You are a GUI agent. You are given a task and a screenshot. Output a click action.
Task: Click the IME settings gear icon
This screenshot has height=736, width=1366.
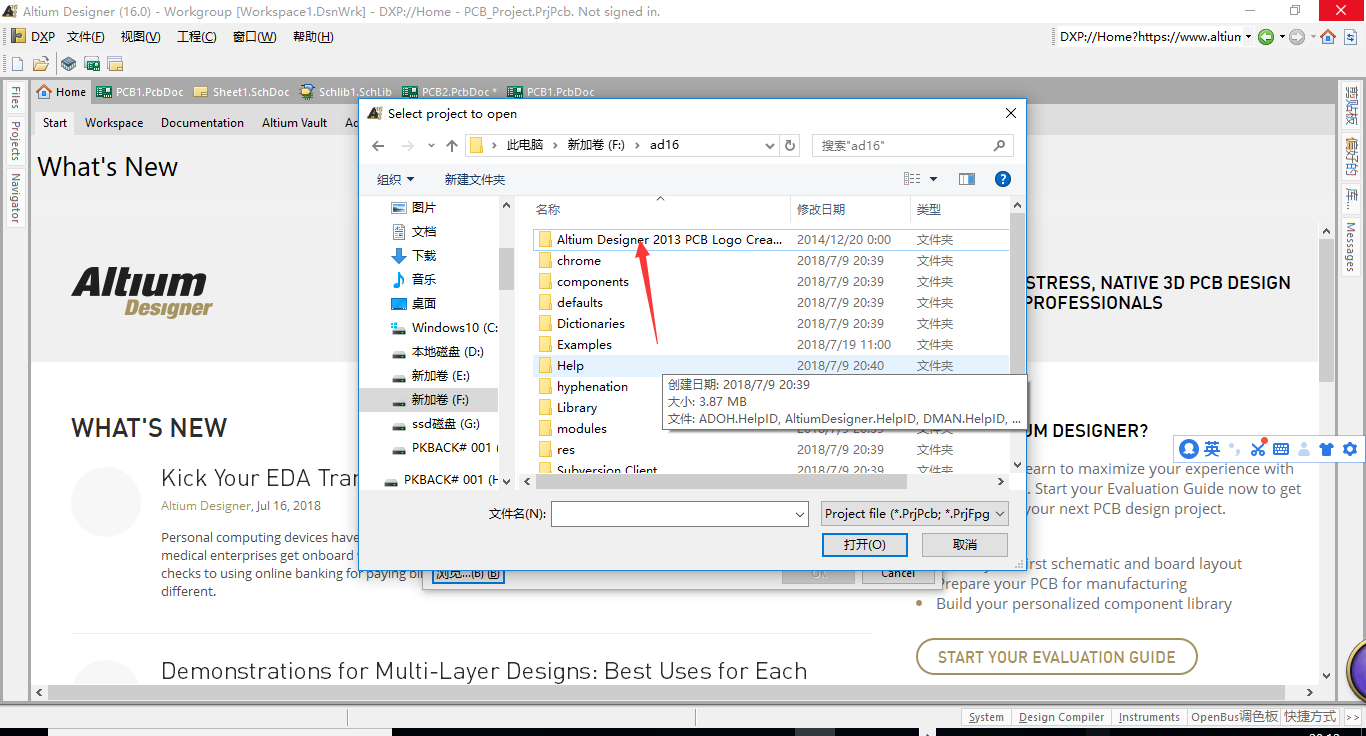tap(1349, 449)
